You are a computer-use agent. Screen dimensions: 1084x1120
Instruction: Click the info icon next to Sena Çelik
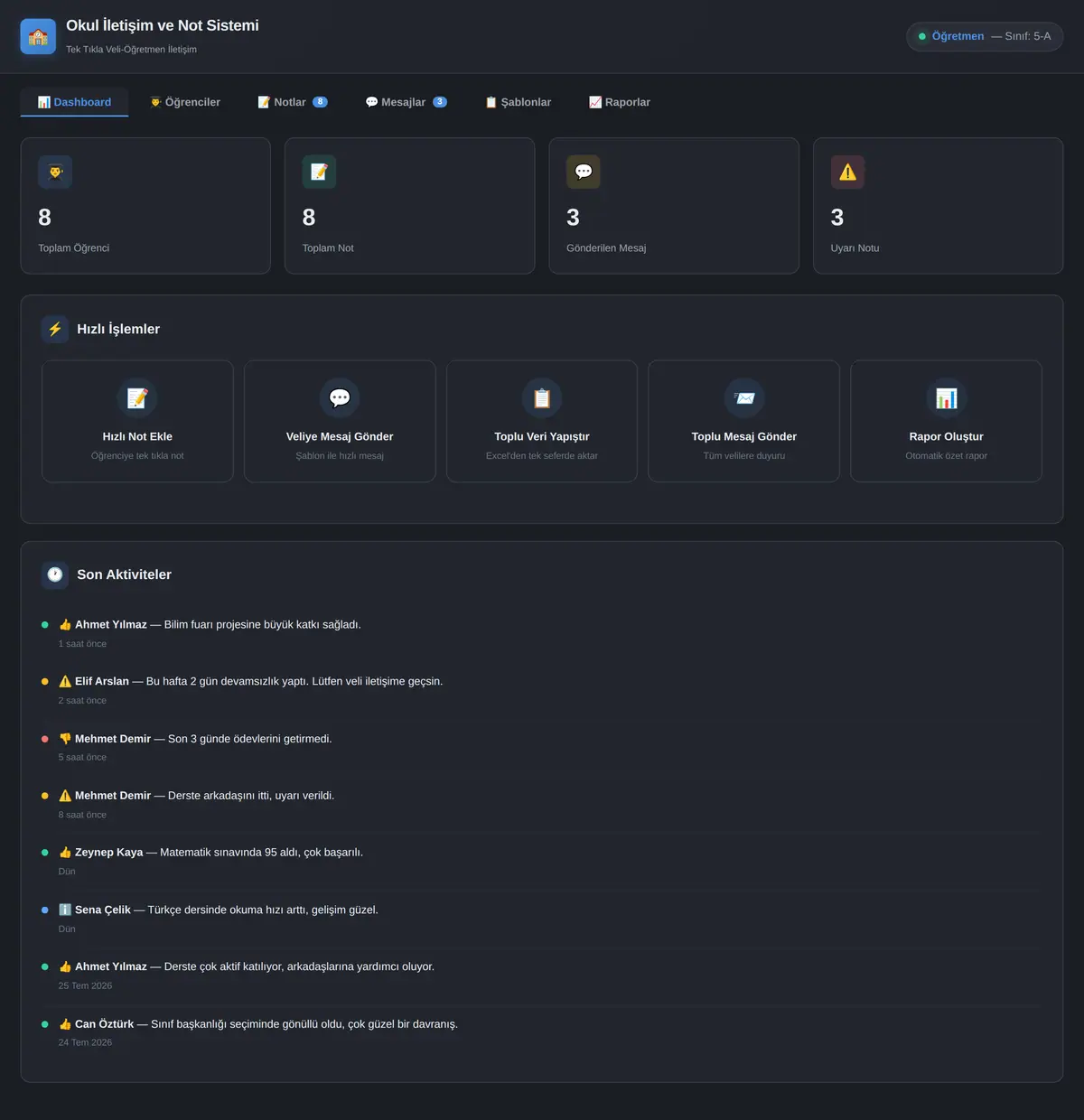65,910
